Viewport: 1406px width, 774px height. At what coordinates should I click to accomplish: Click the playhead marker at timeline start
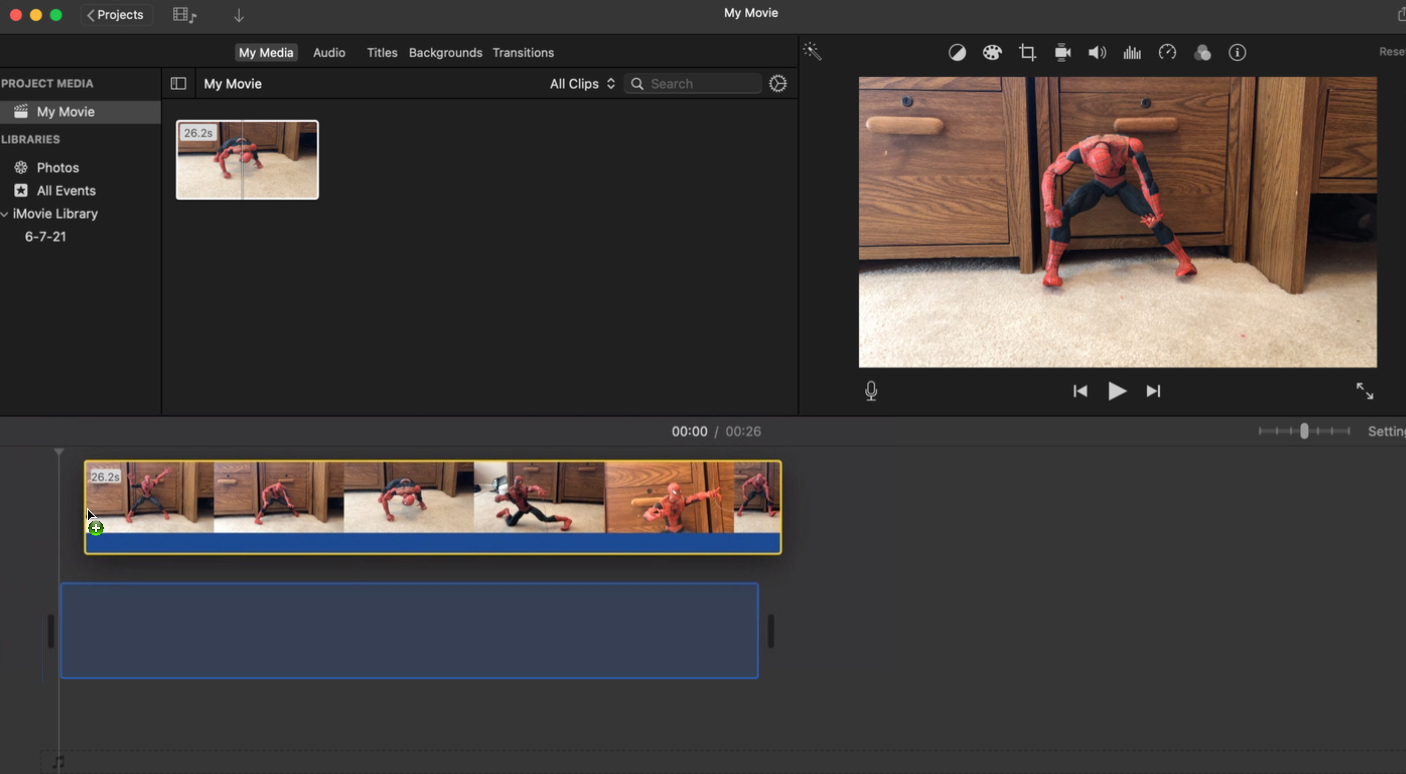point(59,453)
